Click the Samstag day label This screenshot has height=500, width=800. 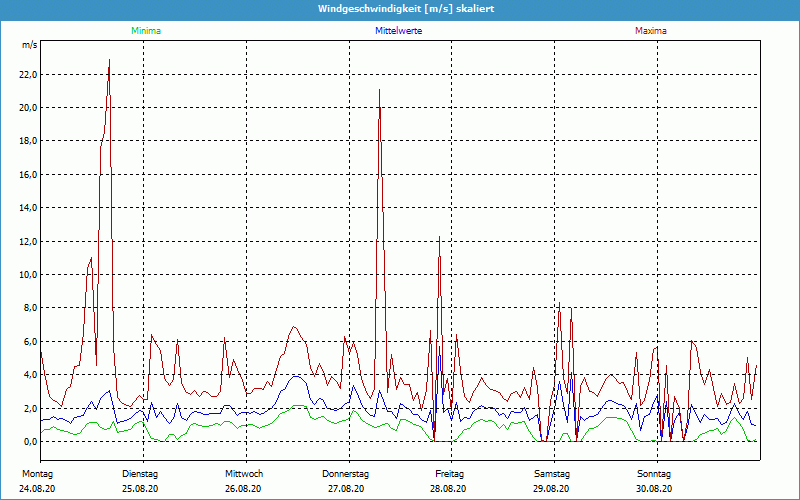pos(552,474)
